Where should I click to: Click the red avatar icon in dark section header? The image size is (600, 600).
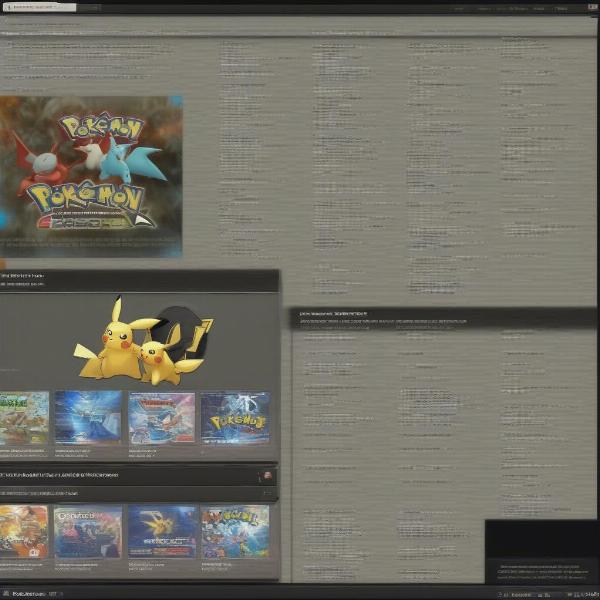pyautogui.click(x=267, y=475)
